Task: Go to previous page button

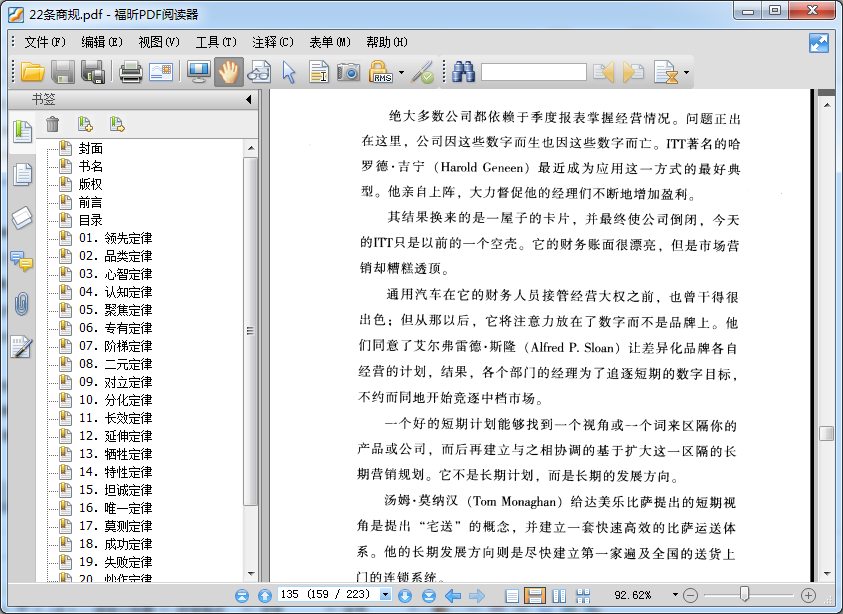Action: 265,595
